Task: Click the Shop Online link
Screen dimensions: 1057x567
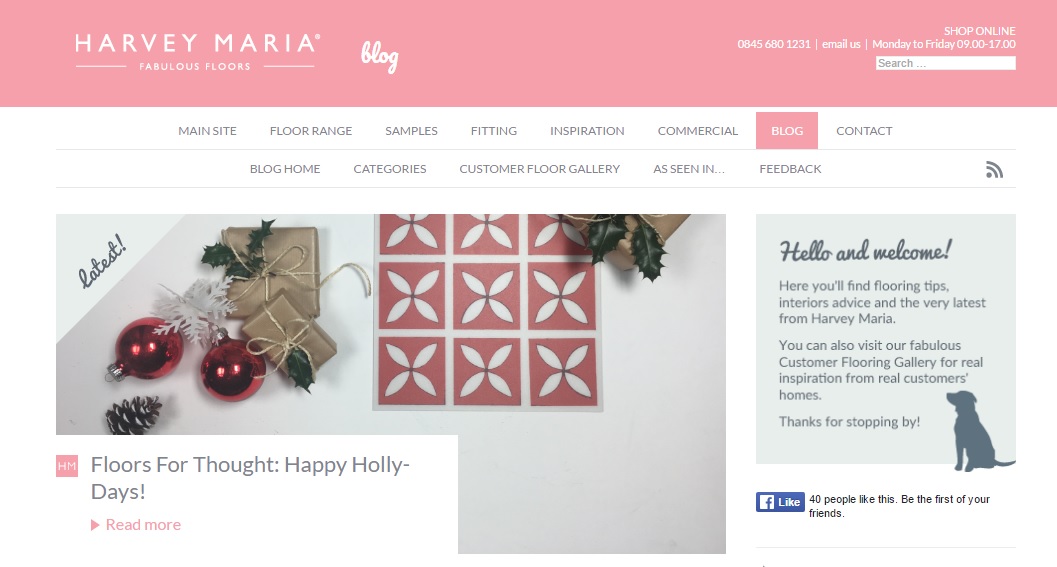Action: (979, 31)
